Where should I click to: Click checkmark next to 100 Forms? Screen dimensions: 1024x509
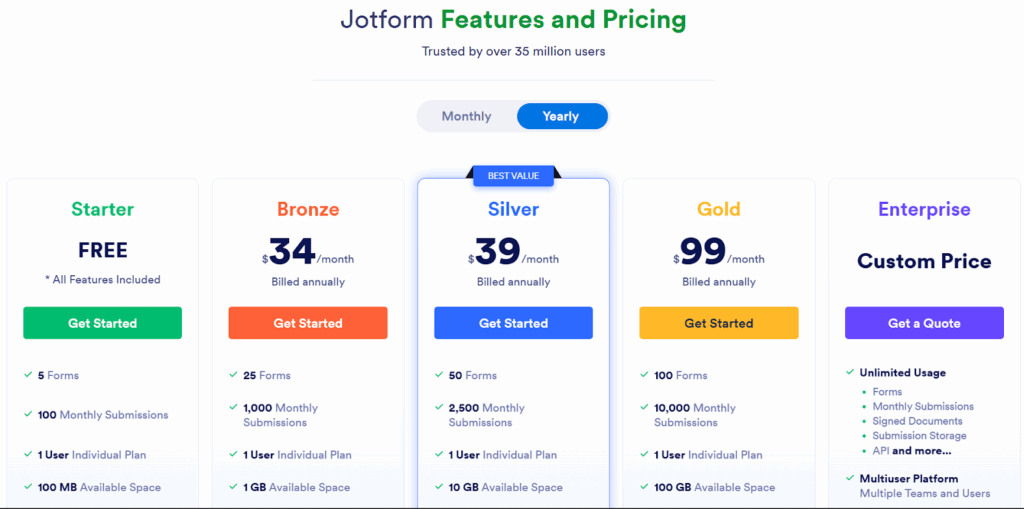pos(644,375)
